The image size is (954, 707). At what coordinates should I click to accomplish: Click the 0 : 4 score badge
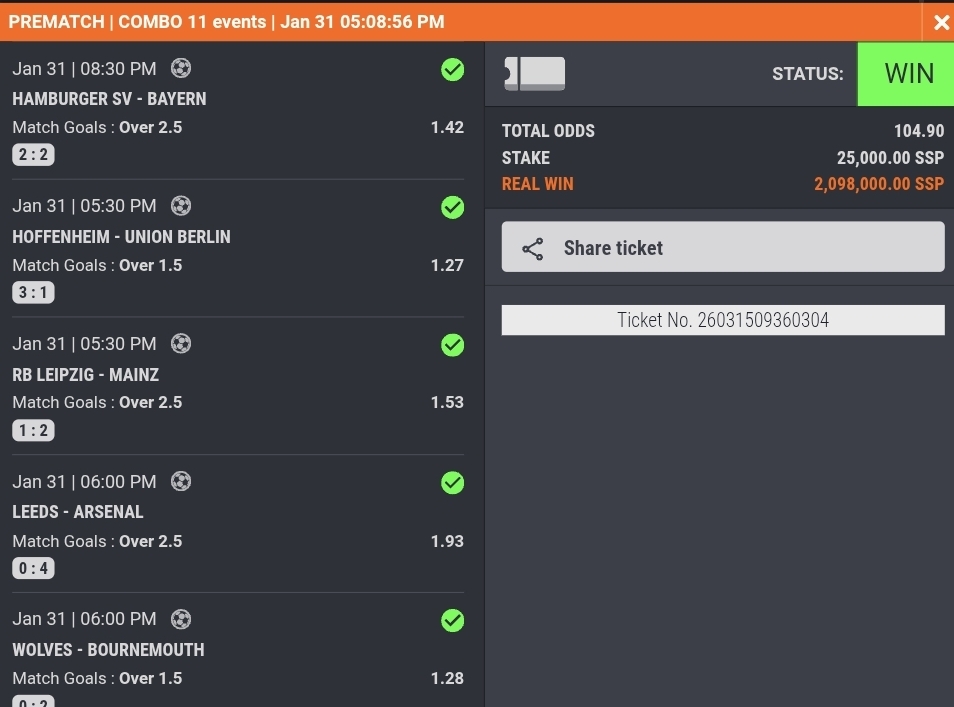[x=33, y=569]
